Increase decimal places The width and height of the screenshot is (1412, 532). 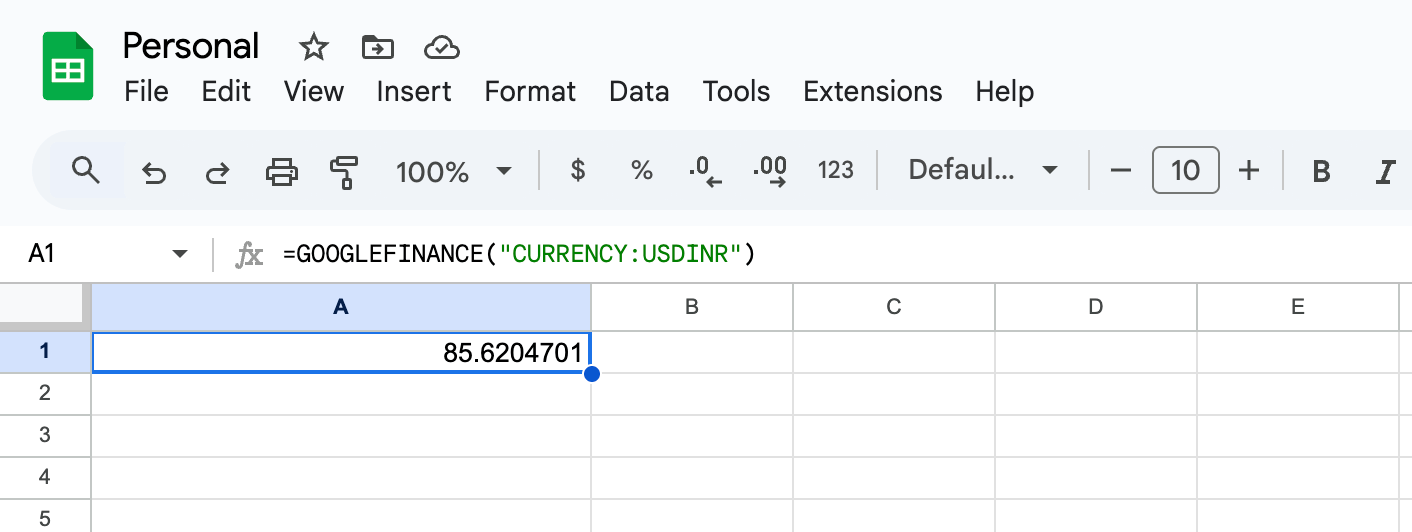769,172
